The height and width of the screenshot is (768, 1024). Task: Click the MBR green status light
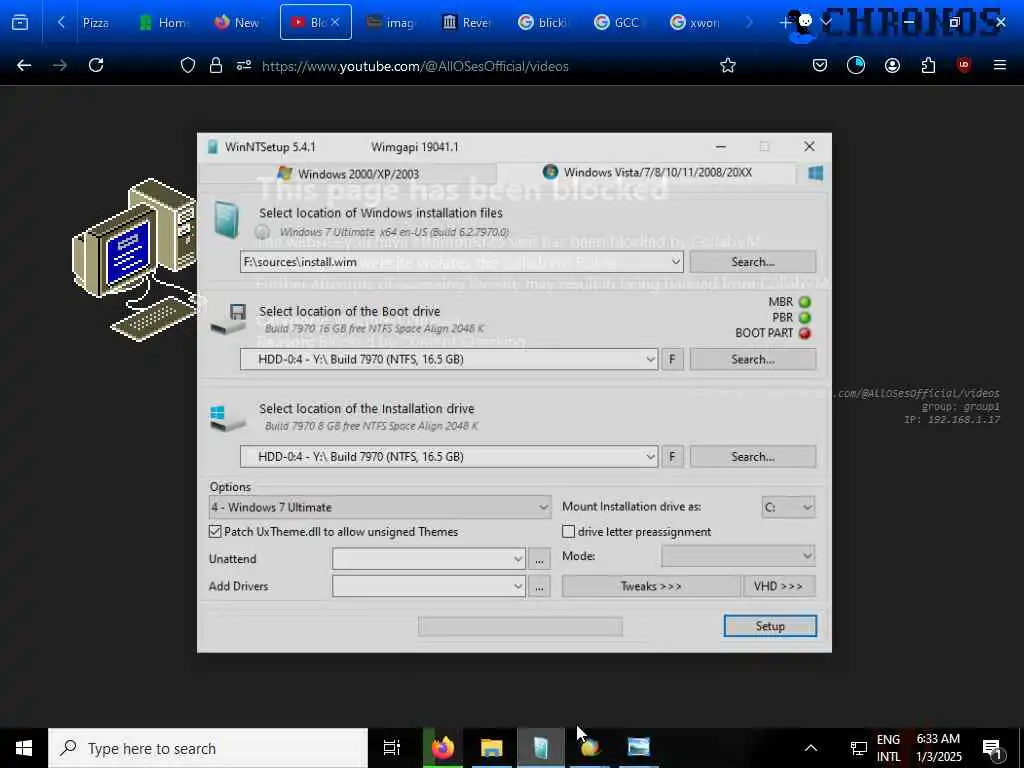coord(805,302)
